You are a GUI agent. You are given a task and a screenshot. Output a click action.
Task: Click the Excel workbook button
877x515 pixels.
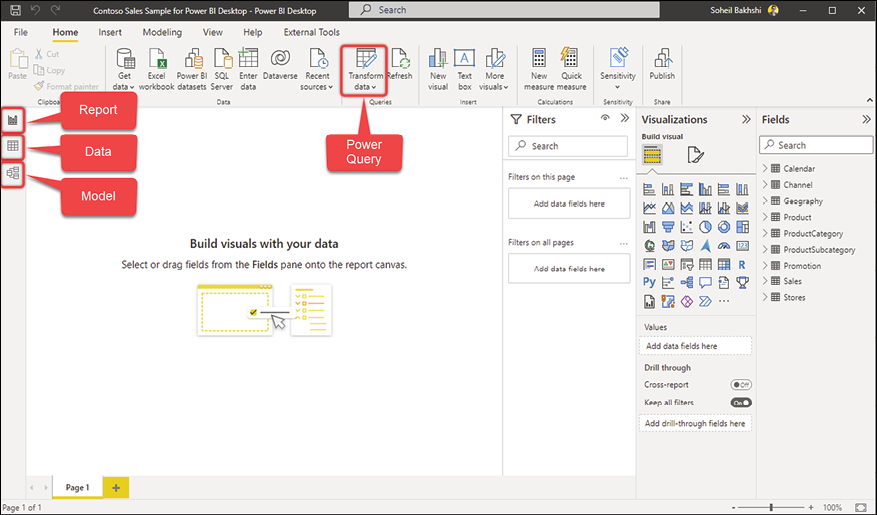pos(157,69)
